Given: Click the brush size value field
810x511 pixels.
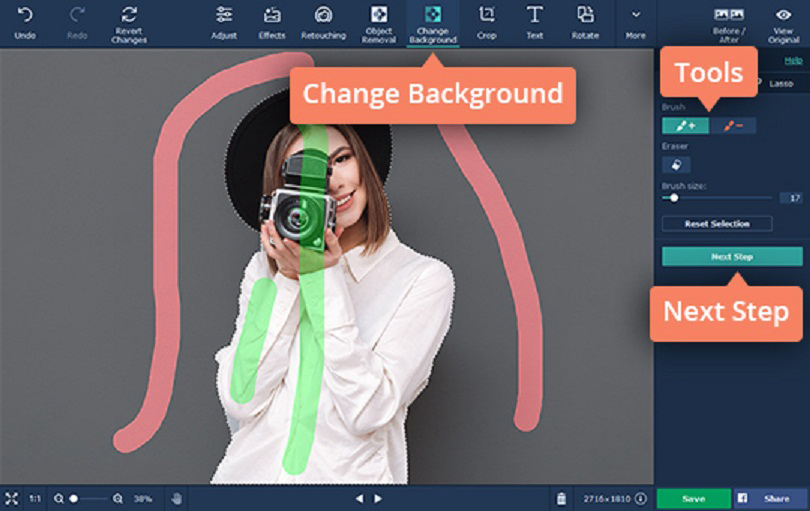Looking at the screenshot, I should coord(790,198).
